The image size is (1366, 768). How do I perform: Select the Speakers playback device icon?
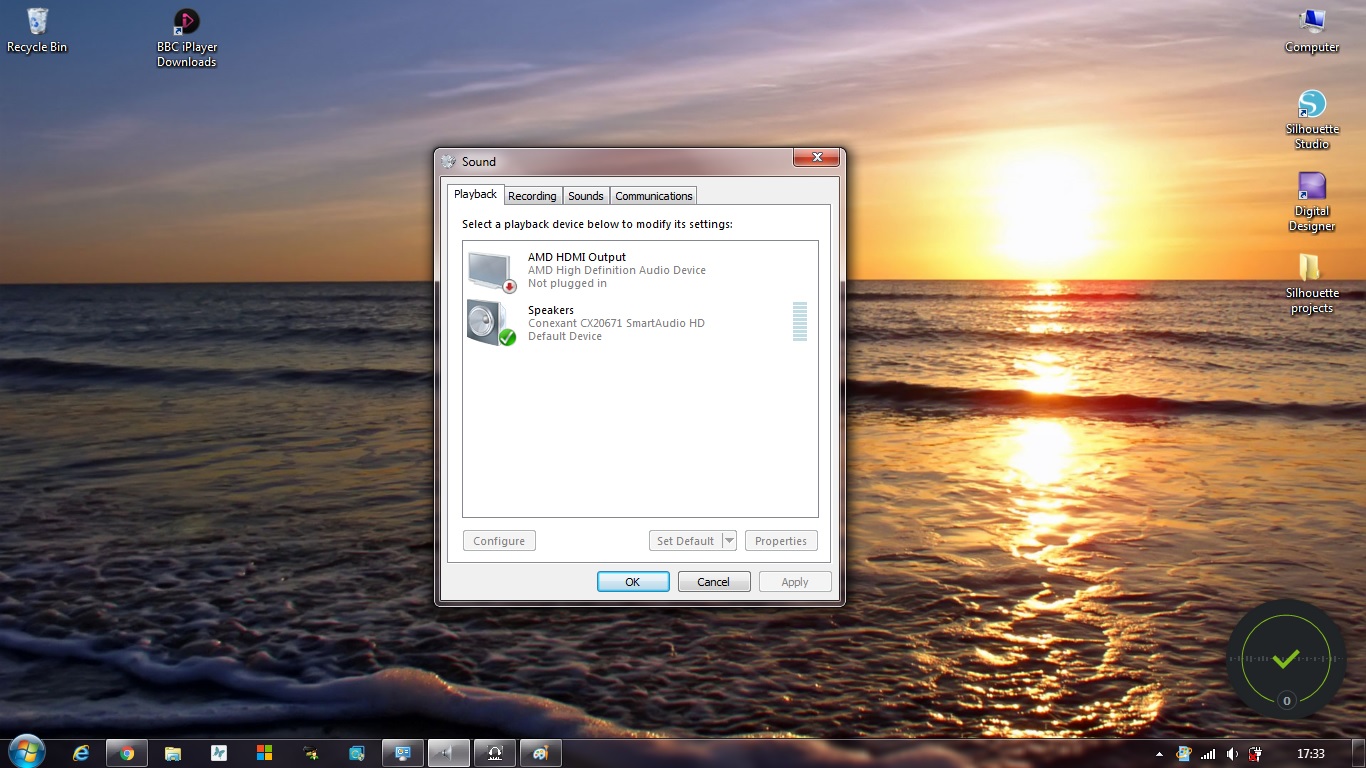pyautogui.click(x=490, y=323)
